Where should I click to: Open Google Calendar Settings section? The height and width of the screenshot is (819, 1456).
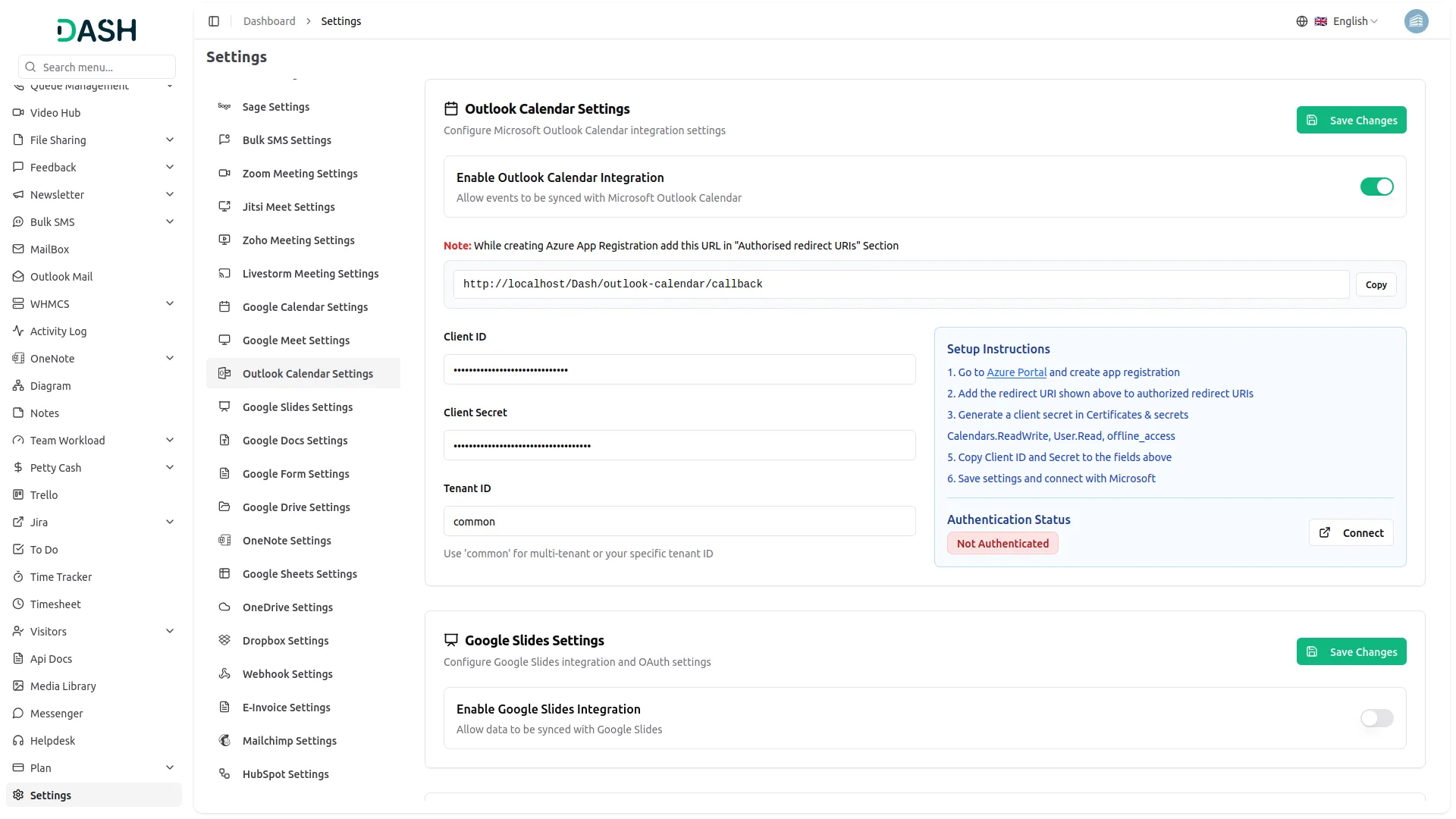(303, 307)
